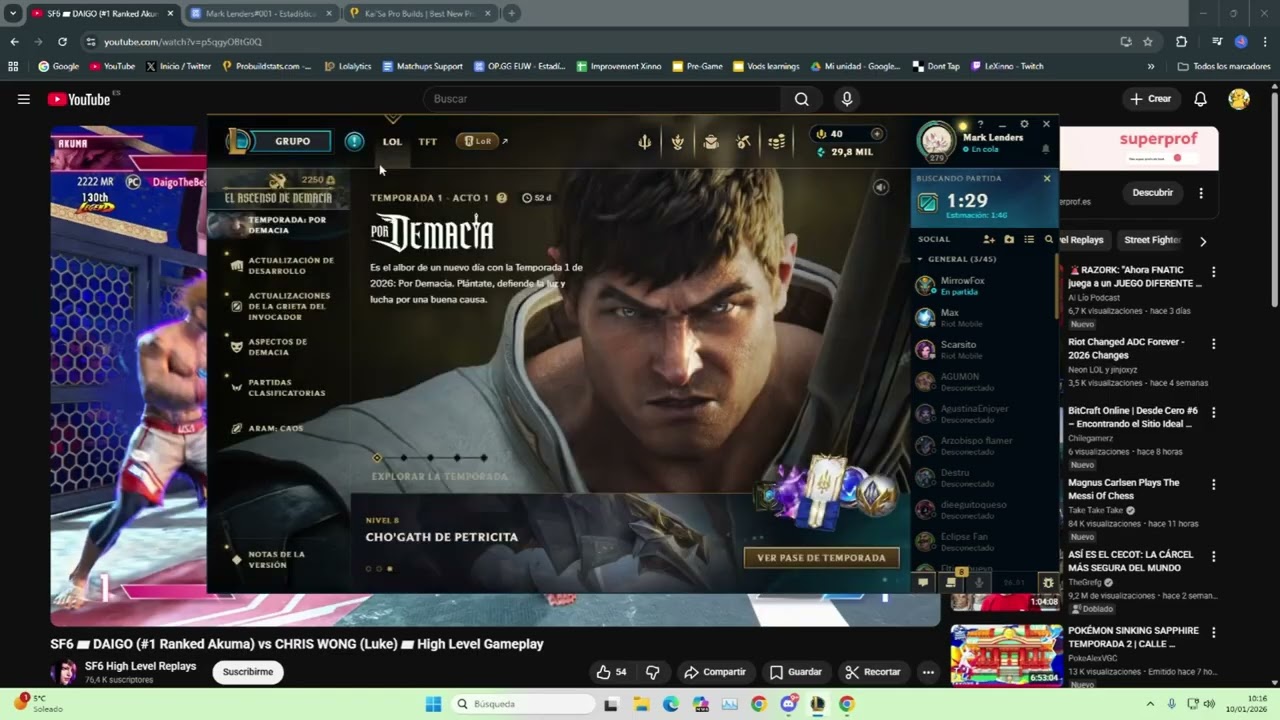
Task: Bookmark this page with the Chrome star
Action: click(1148, 42)
